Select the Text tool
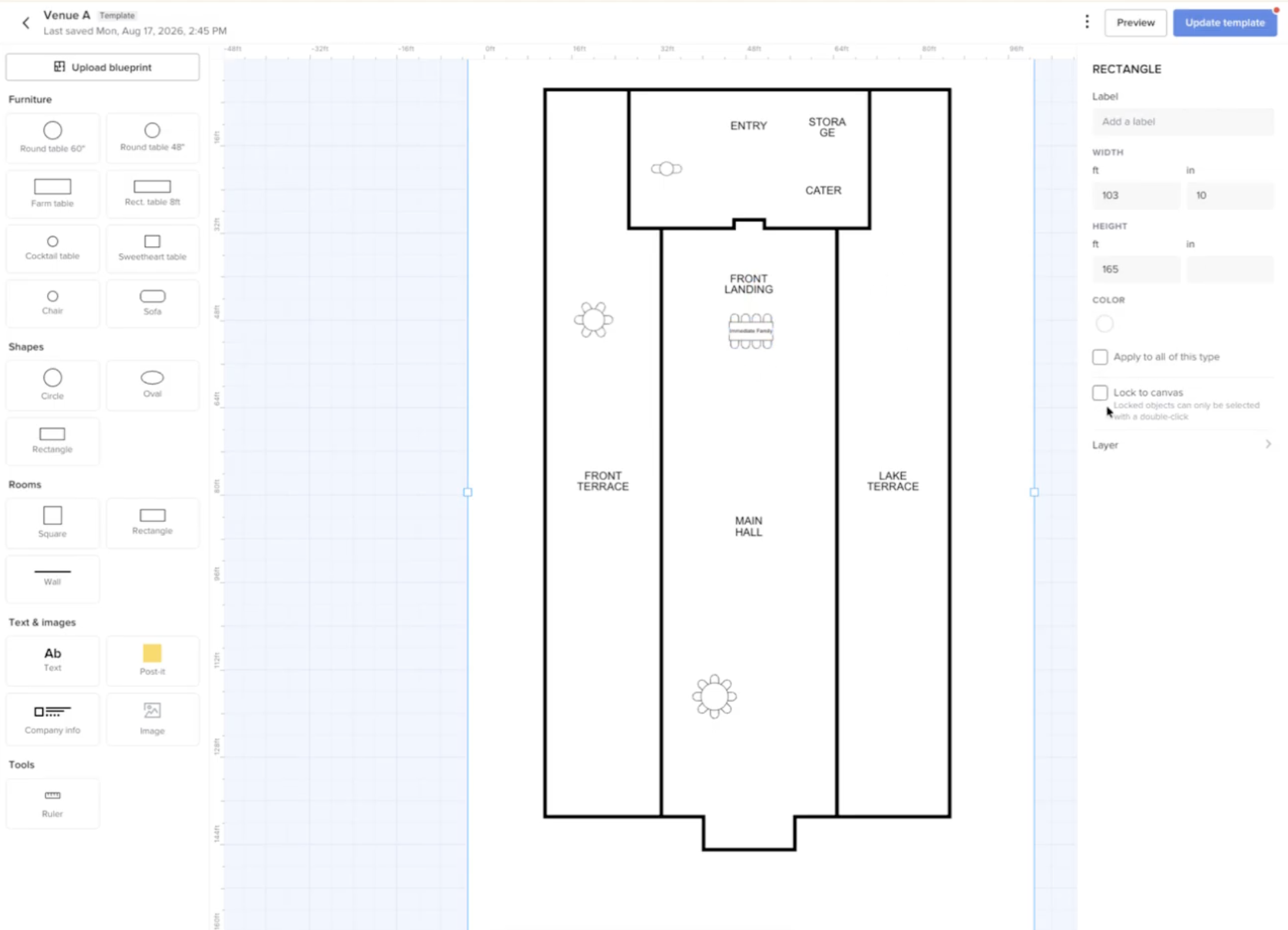The image size is (1288, 930). click(52, 661)
